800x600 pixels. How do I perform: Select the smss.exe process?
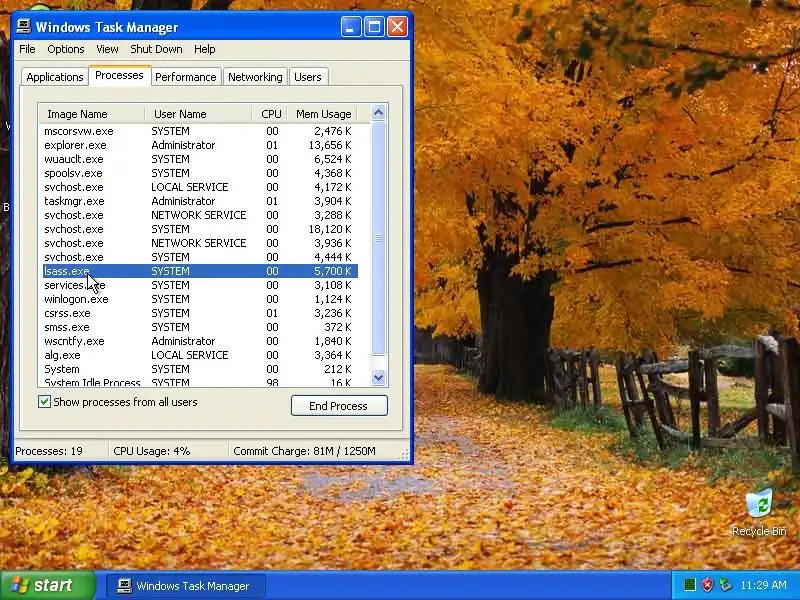[x=200, y=327]
